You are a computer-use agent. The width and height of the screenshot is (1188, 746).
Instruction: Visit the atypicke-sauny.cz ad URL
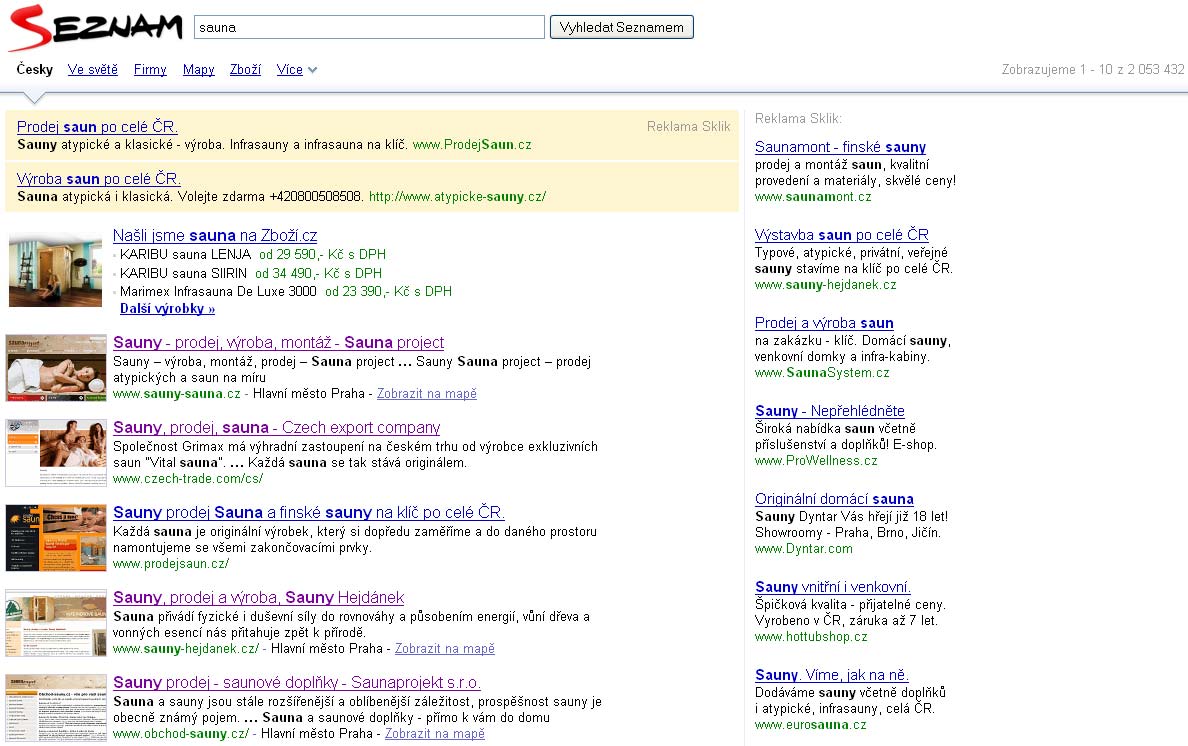[x=458, y=197]
